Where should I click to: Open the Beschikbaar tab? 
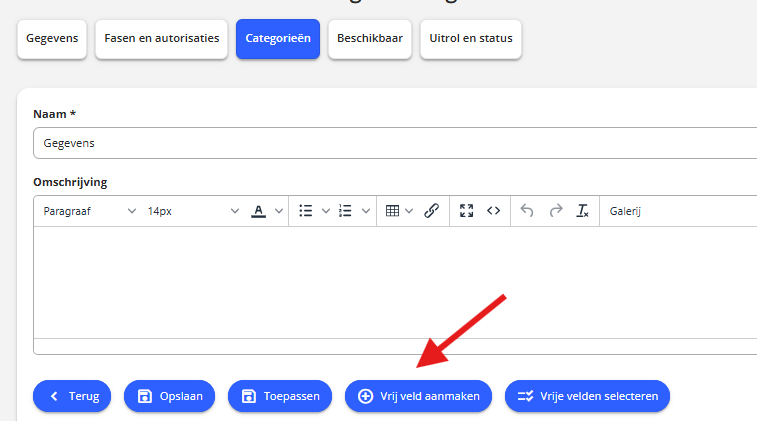tap(370, 39)
